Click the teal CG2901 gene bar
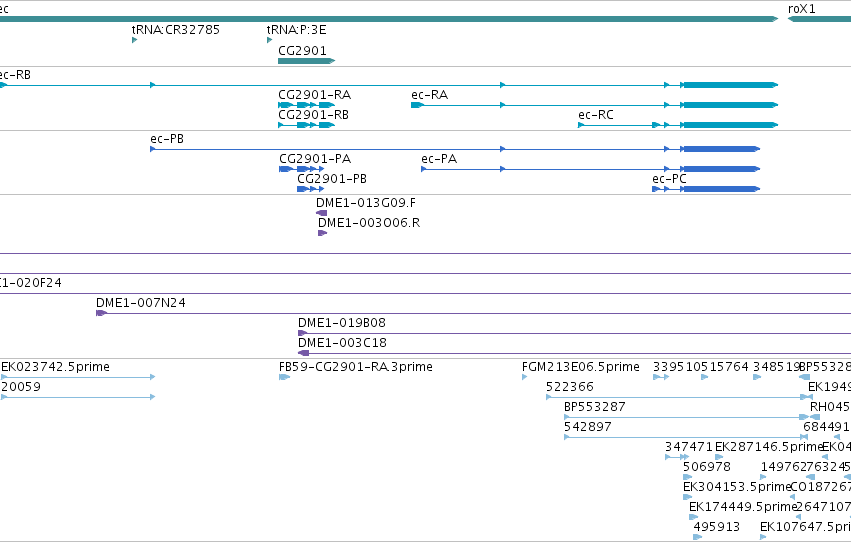Screen dimensions: 851x542 tap(307, 61)
